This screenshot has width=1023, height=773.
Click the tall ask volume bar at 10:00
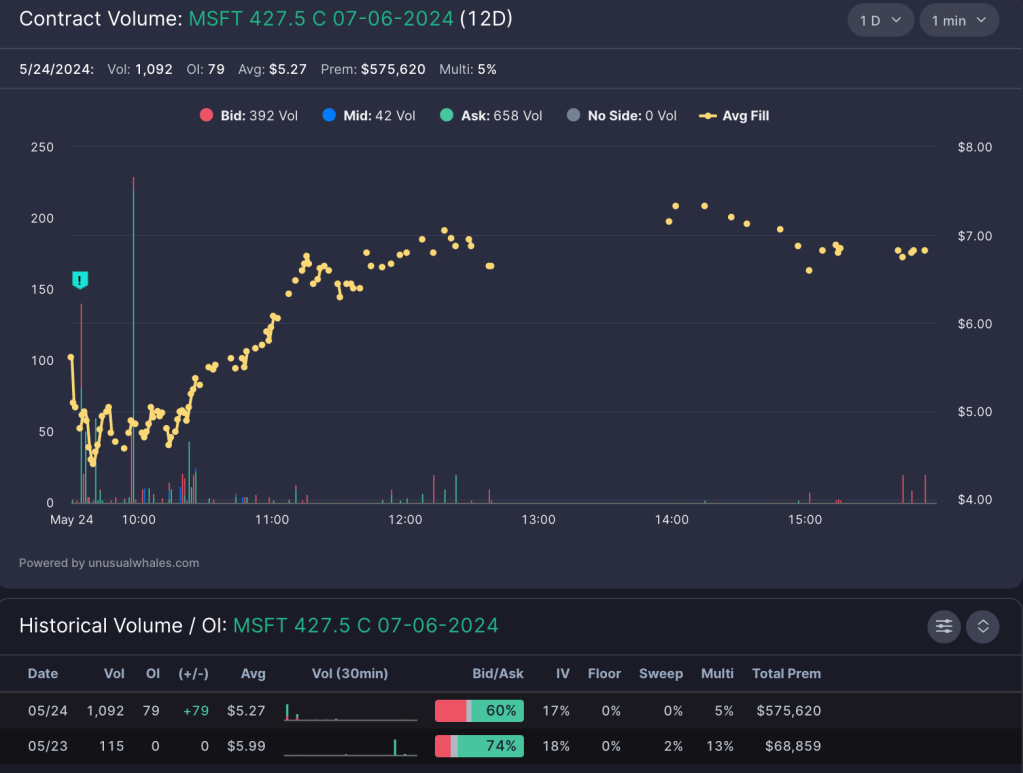click(x=133, y=340)
